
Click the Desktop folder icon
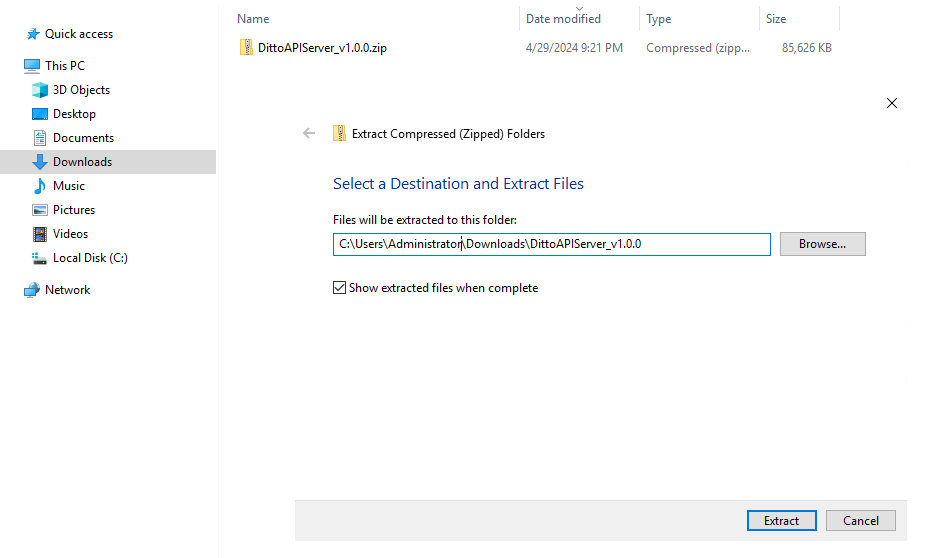click(x=40, y=114)
